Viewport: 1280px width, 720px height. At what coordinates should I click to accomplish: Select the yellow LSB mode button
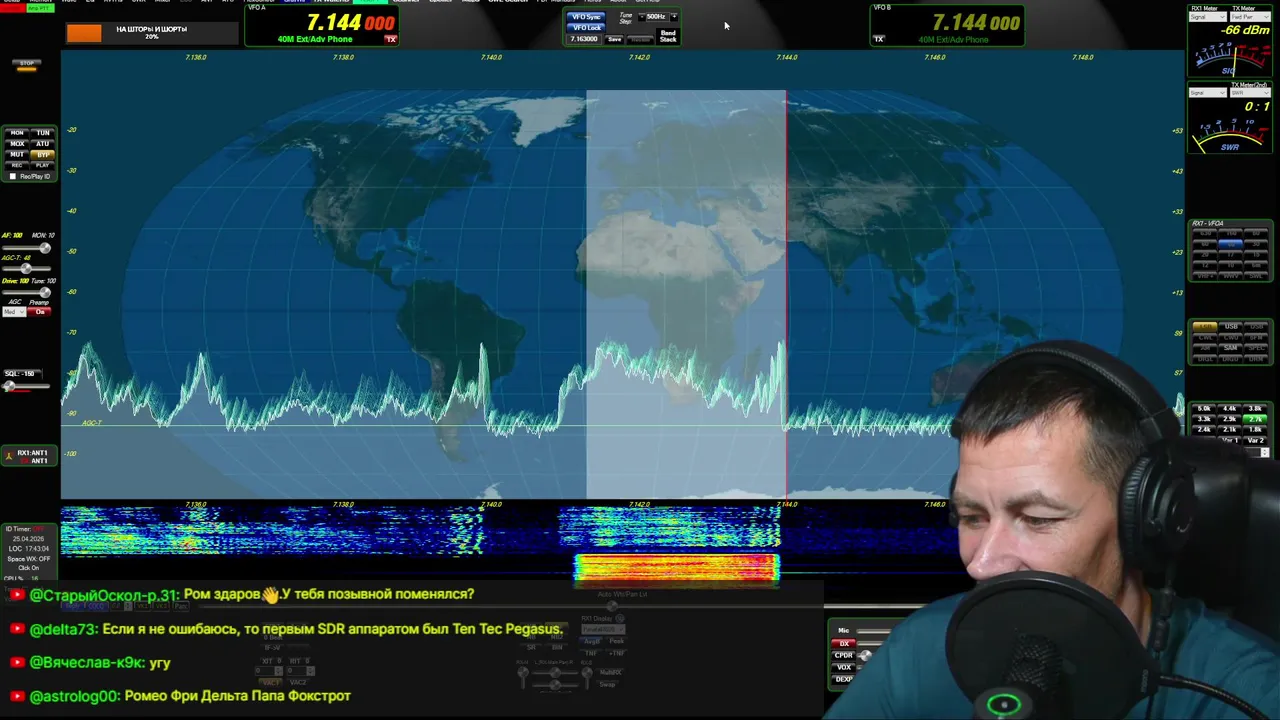point(1205,327)
